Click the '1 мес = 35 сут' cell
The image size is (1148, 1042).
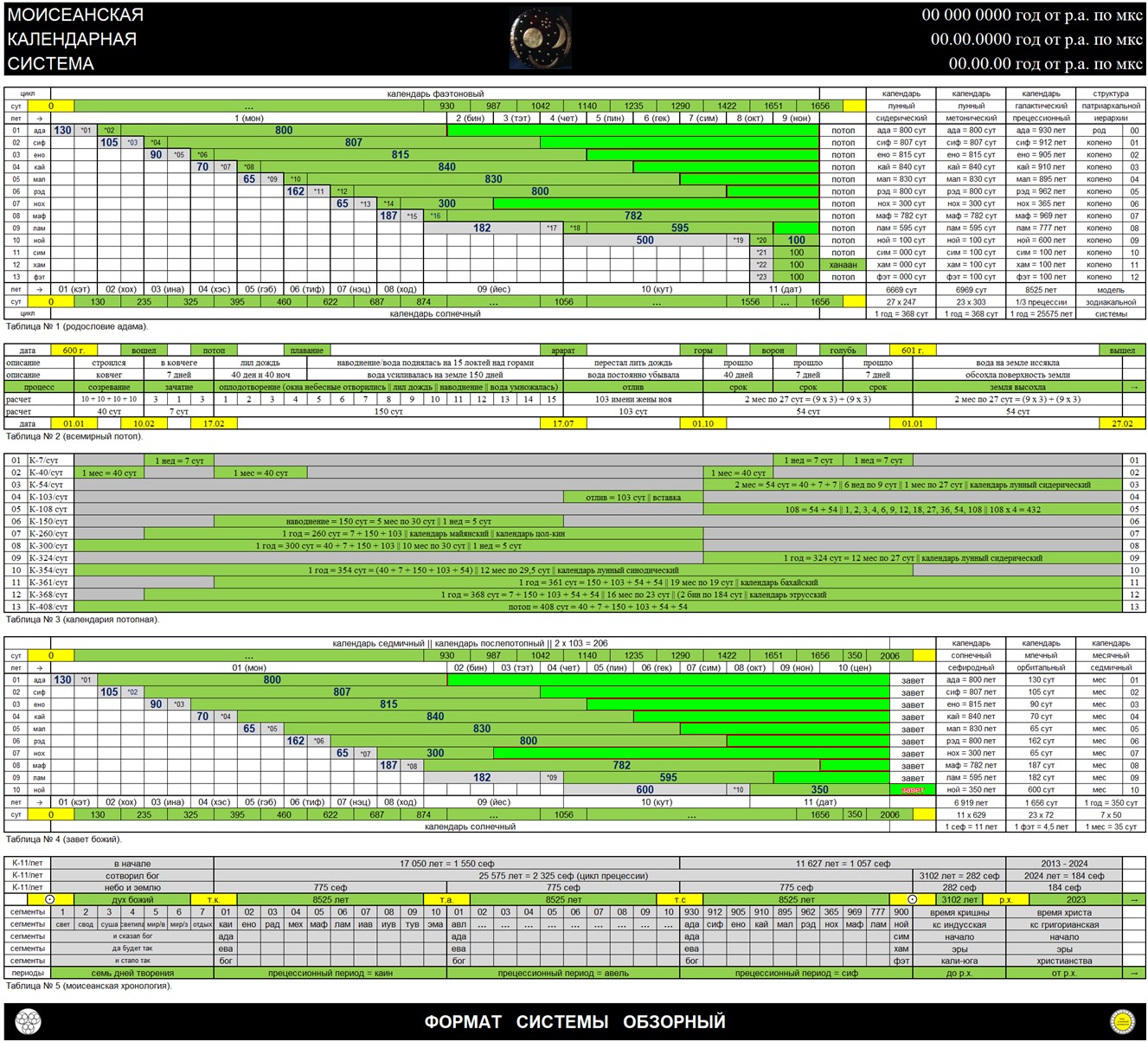[x=1111, y=827]
